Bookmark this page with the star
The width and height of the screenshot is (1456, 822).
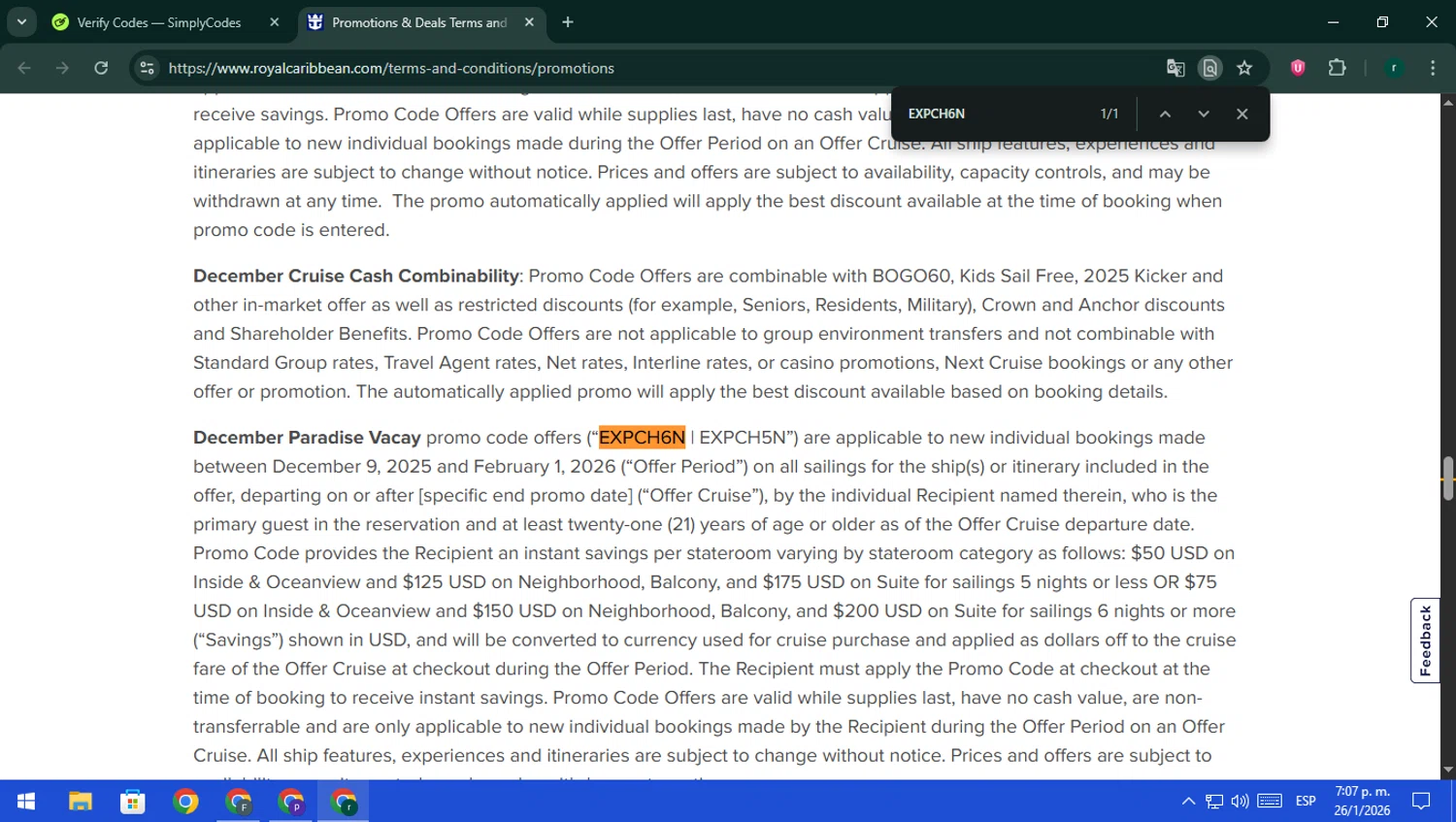(1244, 68)
